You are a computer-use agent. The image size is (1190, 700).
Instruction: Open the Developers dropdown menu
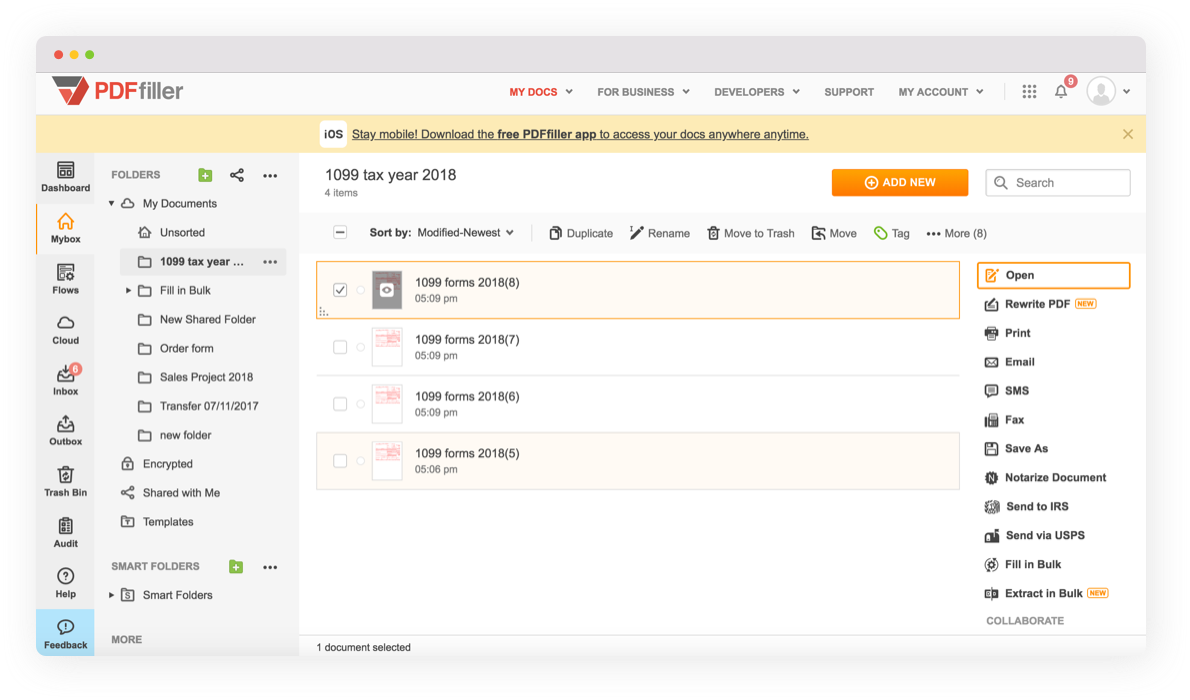tap(757, 92)
